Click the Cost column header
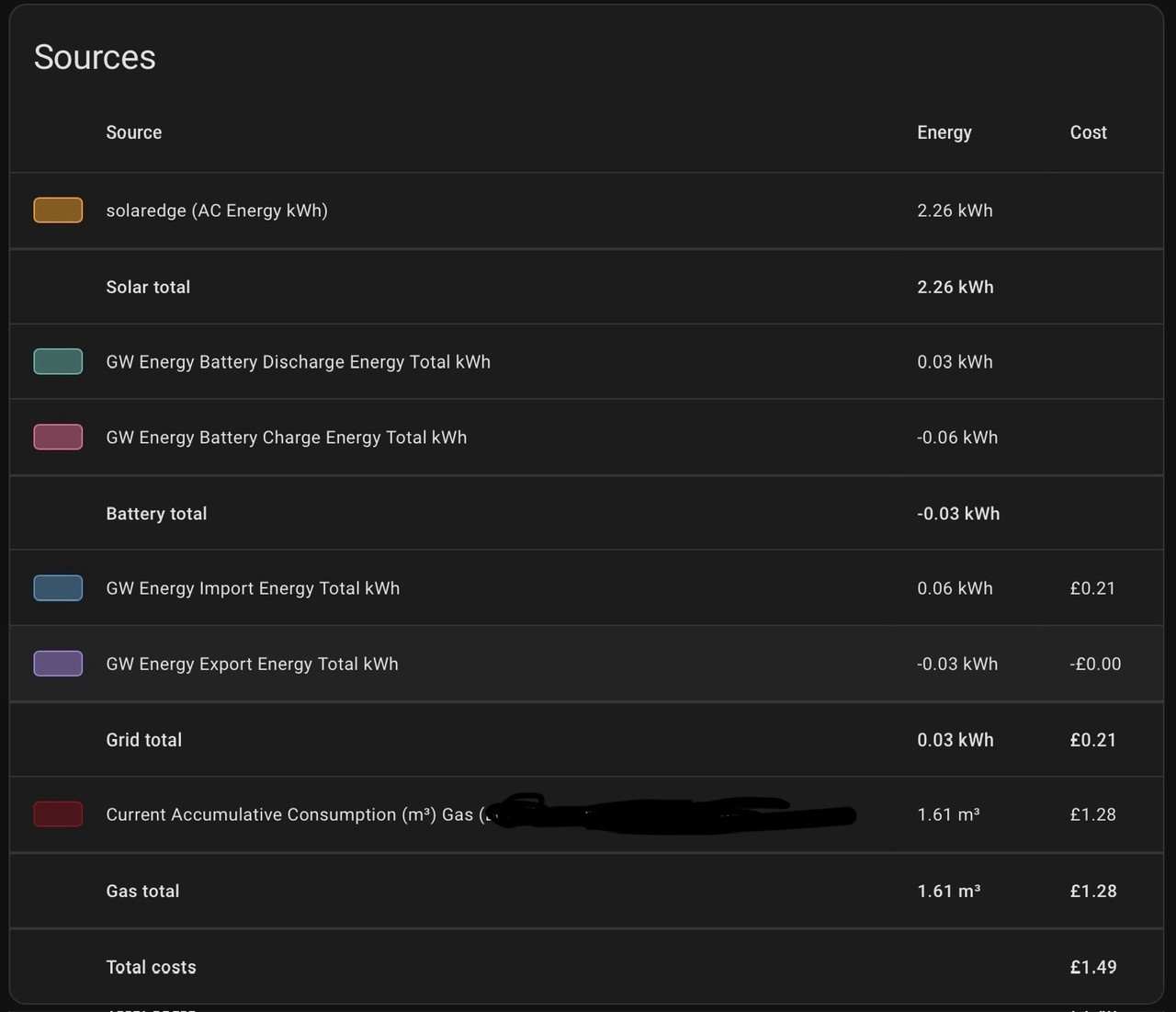 pyautogui.click(x=1089, y=132)
